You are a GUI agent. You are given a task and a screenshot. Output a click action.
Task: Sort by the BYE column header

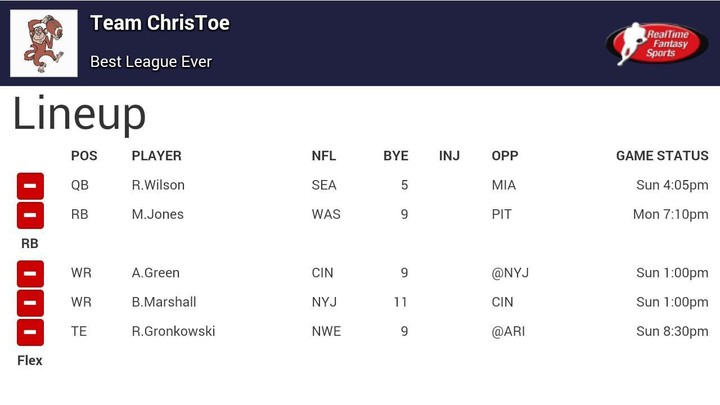tap(395, 156)
